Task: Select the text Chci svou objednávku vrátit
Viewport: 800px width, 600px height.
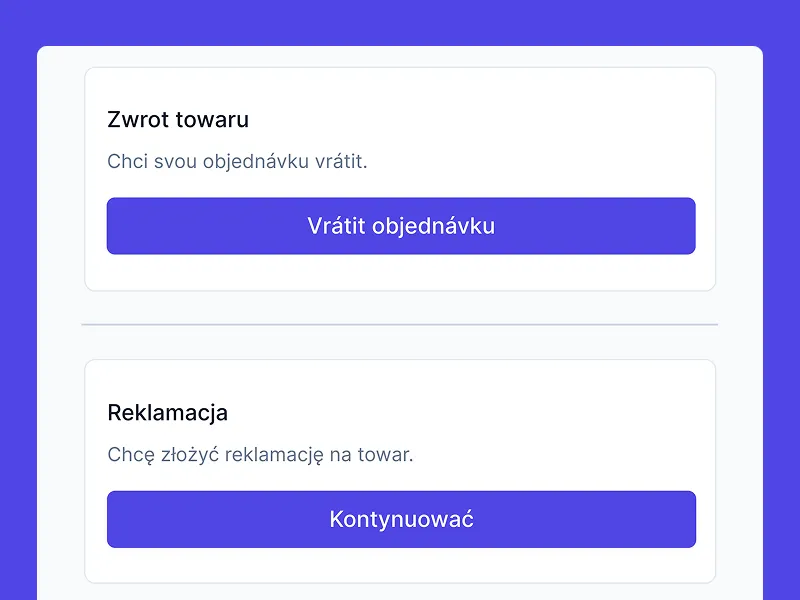Action: (x=238, y=160)
